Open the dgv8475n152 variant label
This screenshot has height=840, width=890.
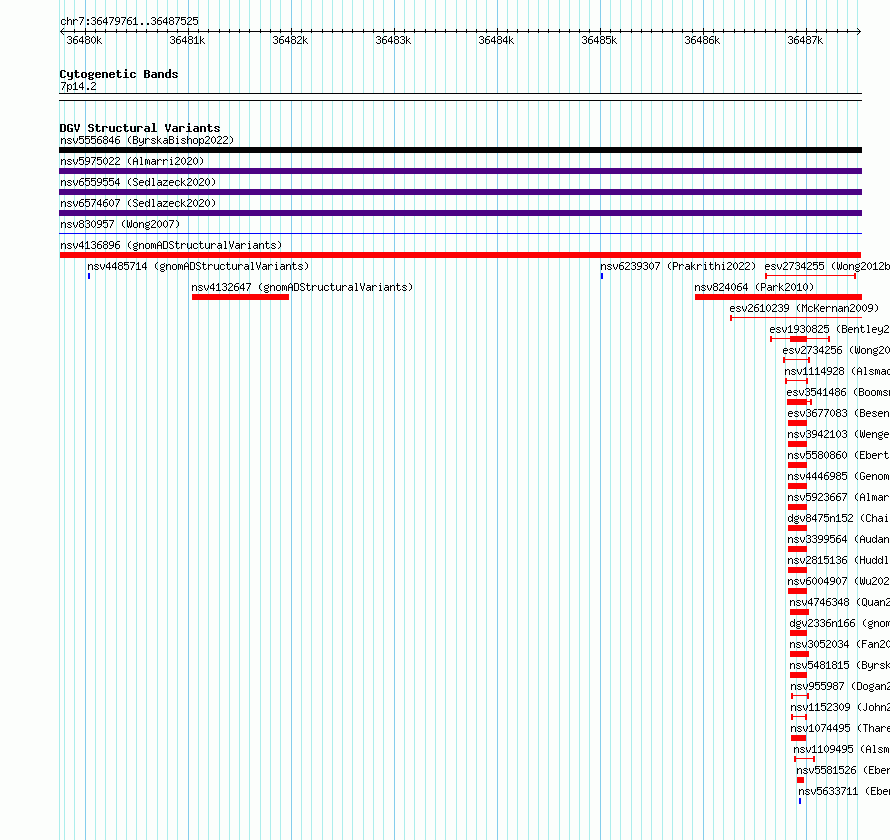click(838, 518)
